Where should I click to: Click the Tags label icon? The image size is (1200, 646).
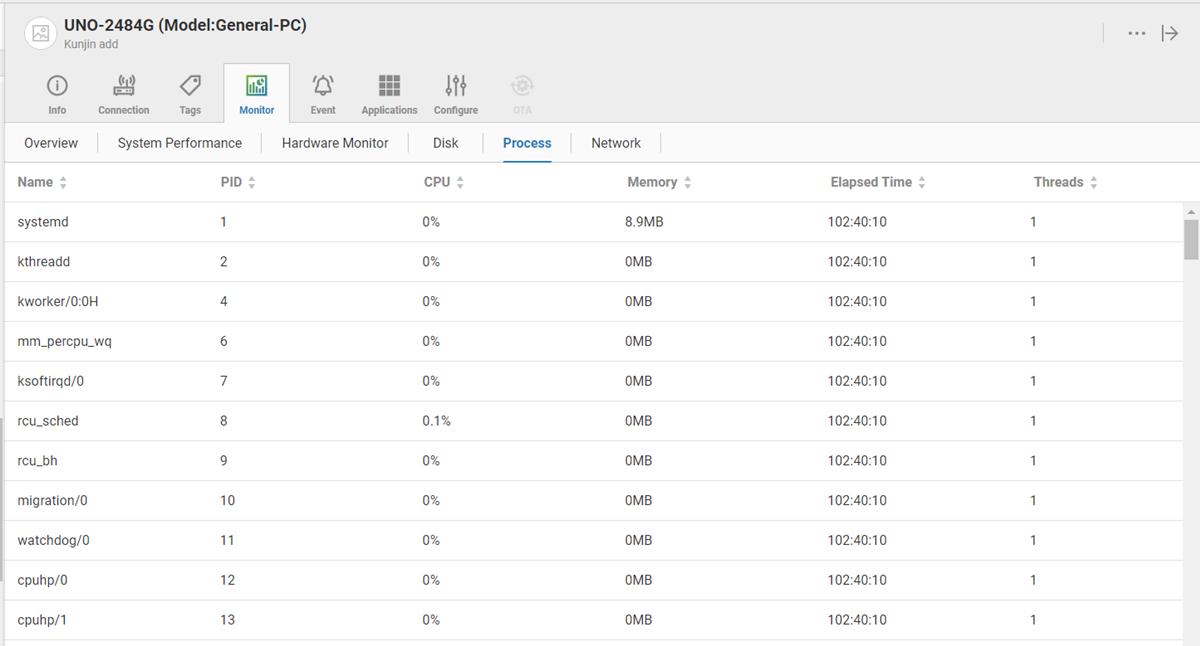pos(190,87)
